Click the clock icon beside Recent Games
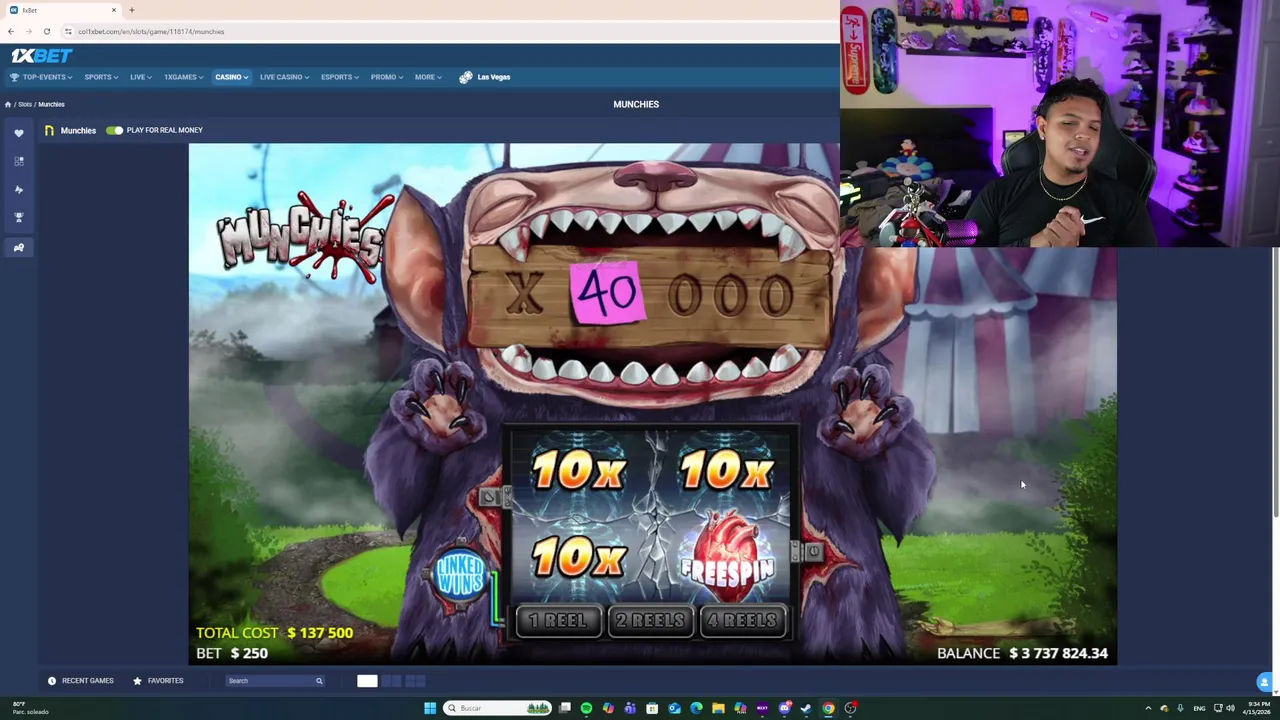The image size is (1280, 720). 52,681
